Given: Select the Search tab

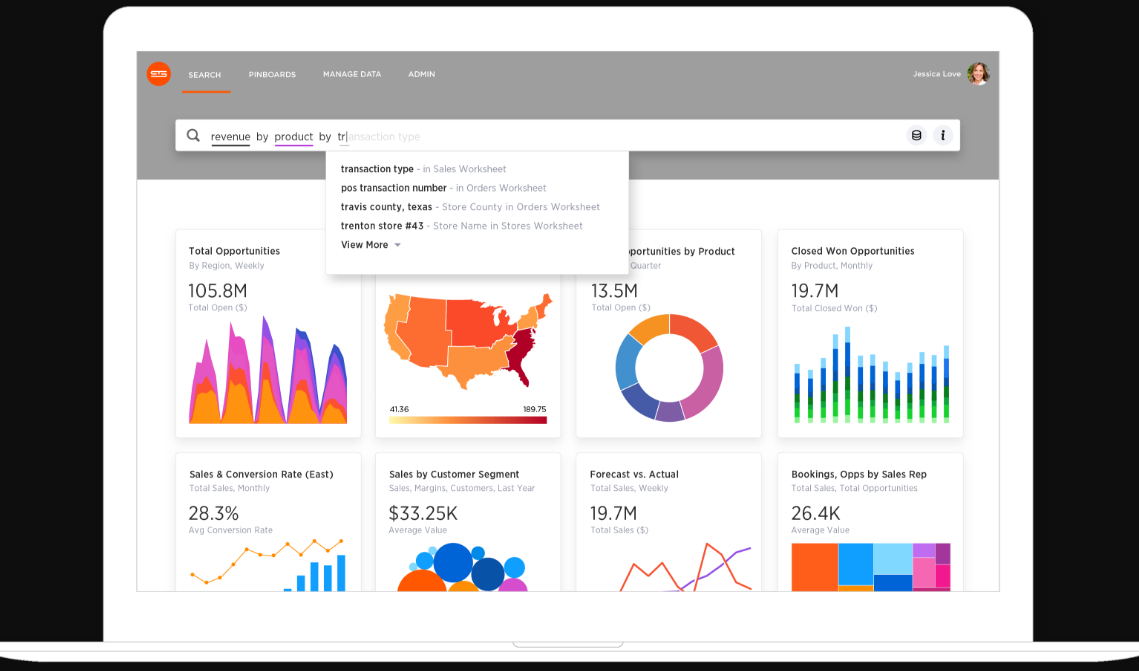Looking at the screenshot, I should [x=205, y=75].
